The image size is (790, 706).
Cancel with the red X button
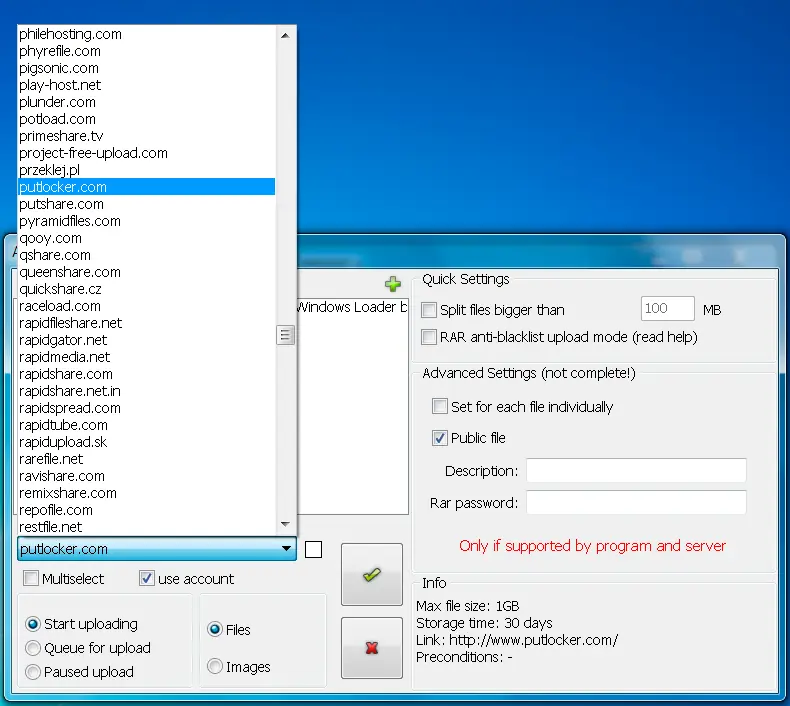pyautogui.click(x=372, y=648)
